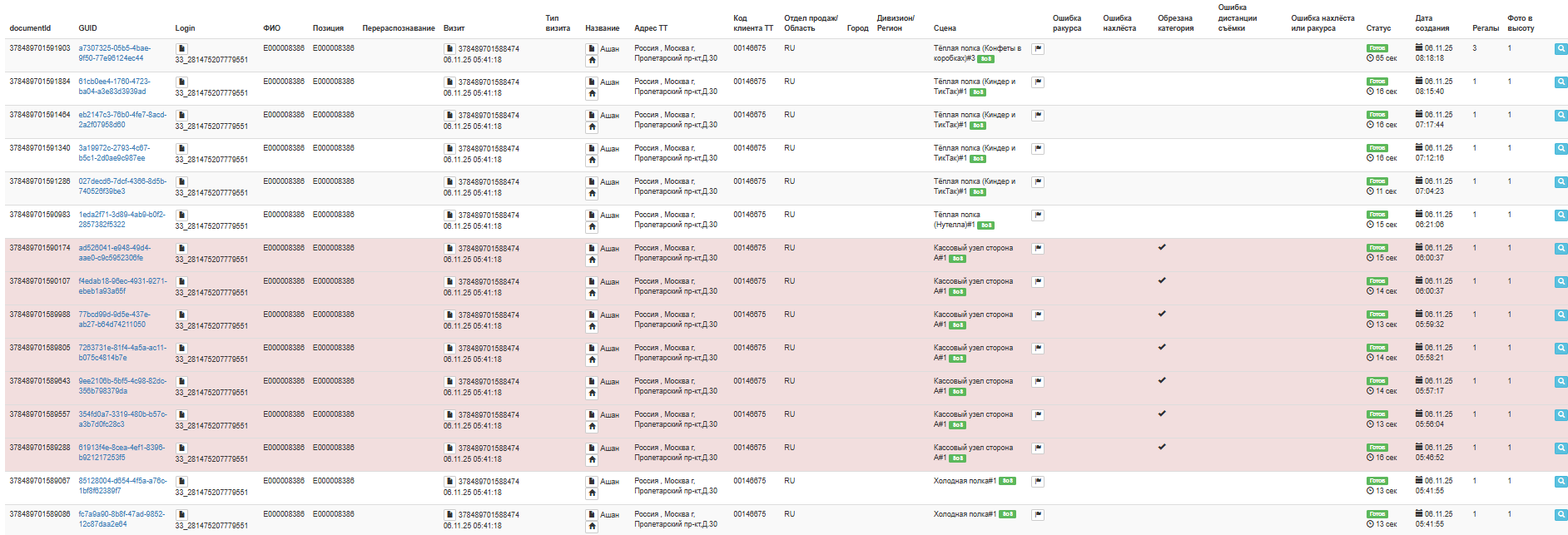Image resolution: width=1568 pixels, height=535 pixels.
Task: Click file icon beside Ашан in row 378489701591288
Action: point(592,182)
